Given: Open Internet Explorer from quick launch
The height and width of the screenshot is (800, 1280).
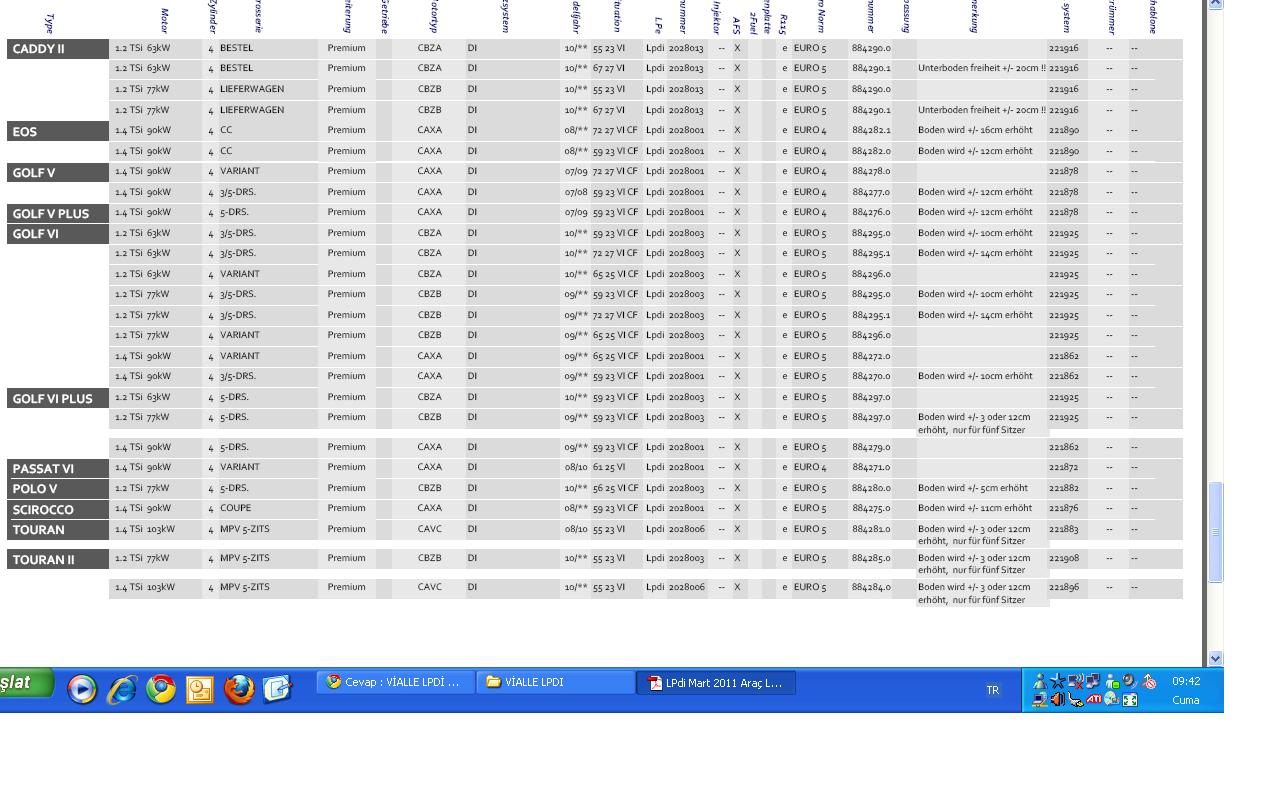Looking at the screenshot, I should pyautogui.click(x=122, y=689).
